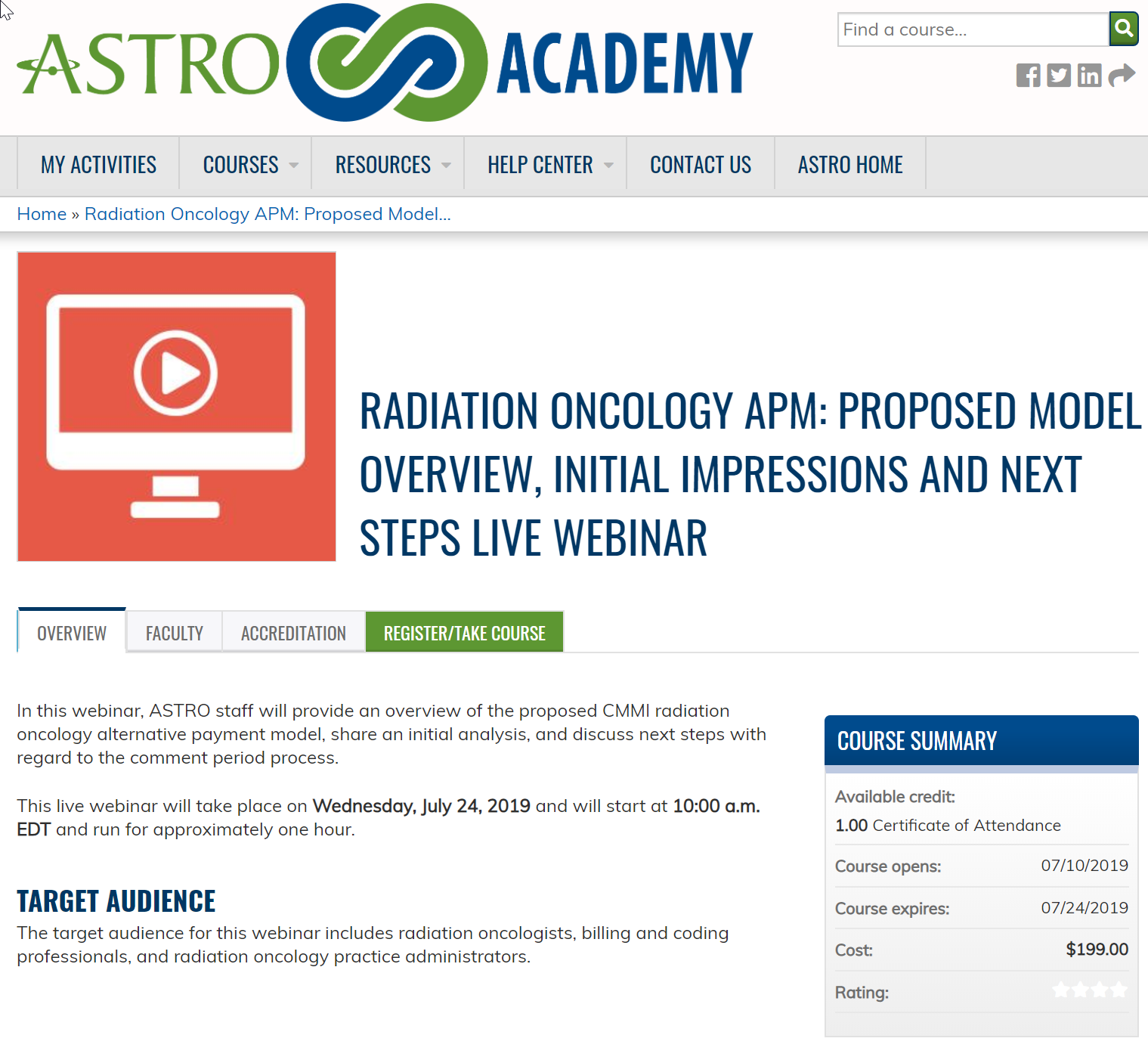Click the Wednesday, July 24, 2019 date text

(422, 806)
